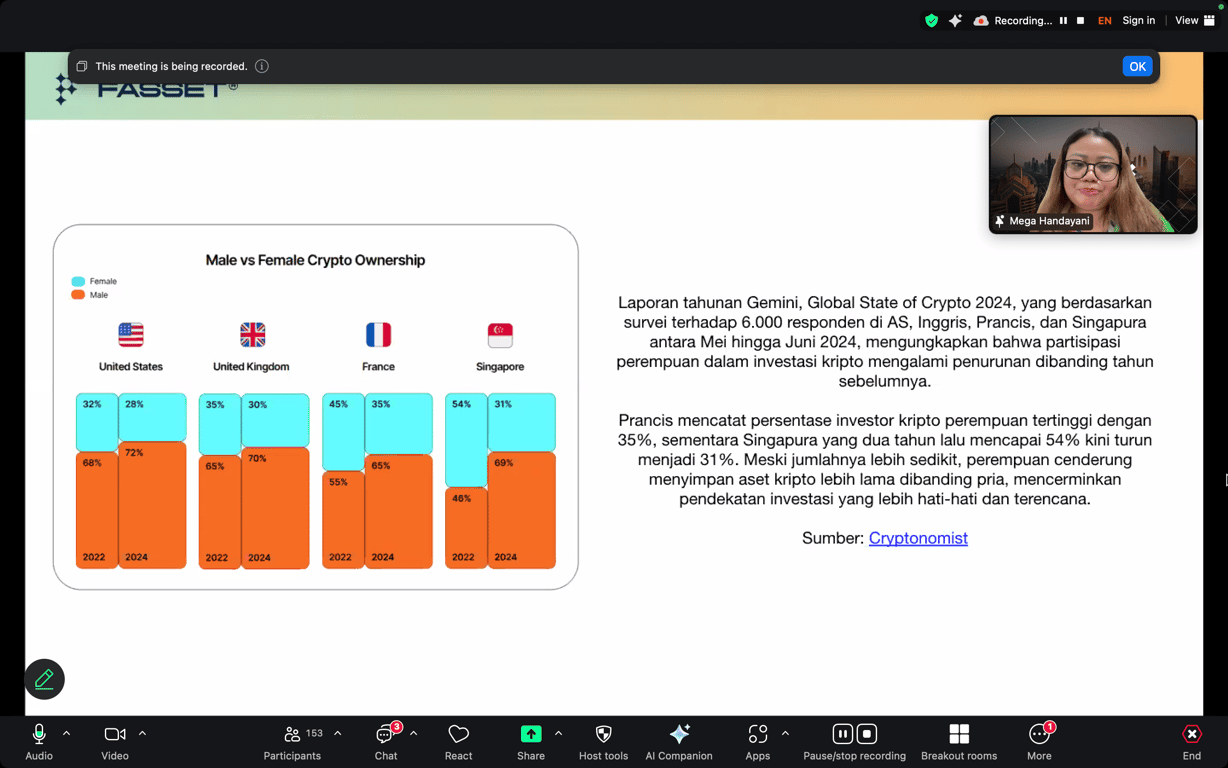
Task: Click Sign in at the top
Action: pos(1139,20)
